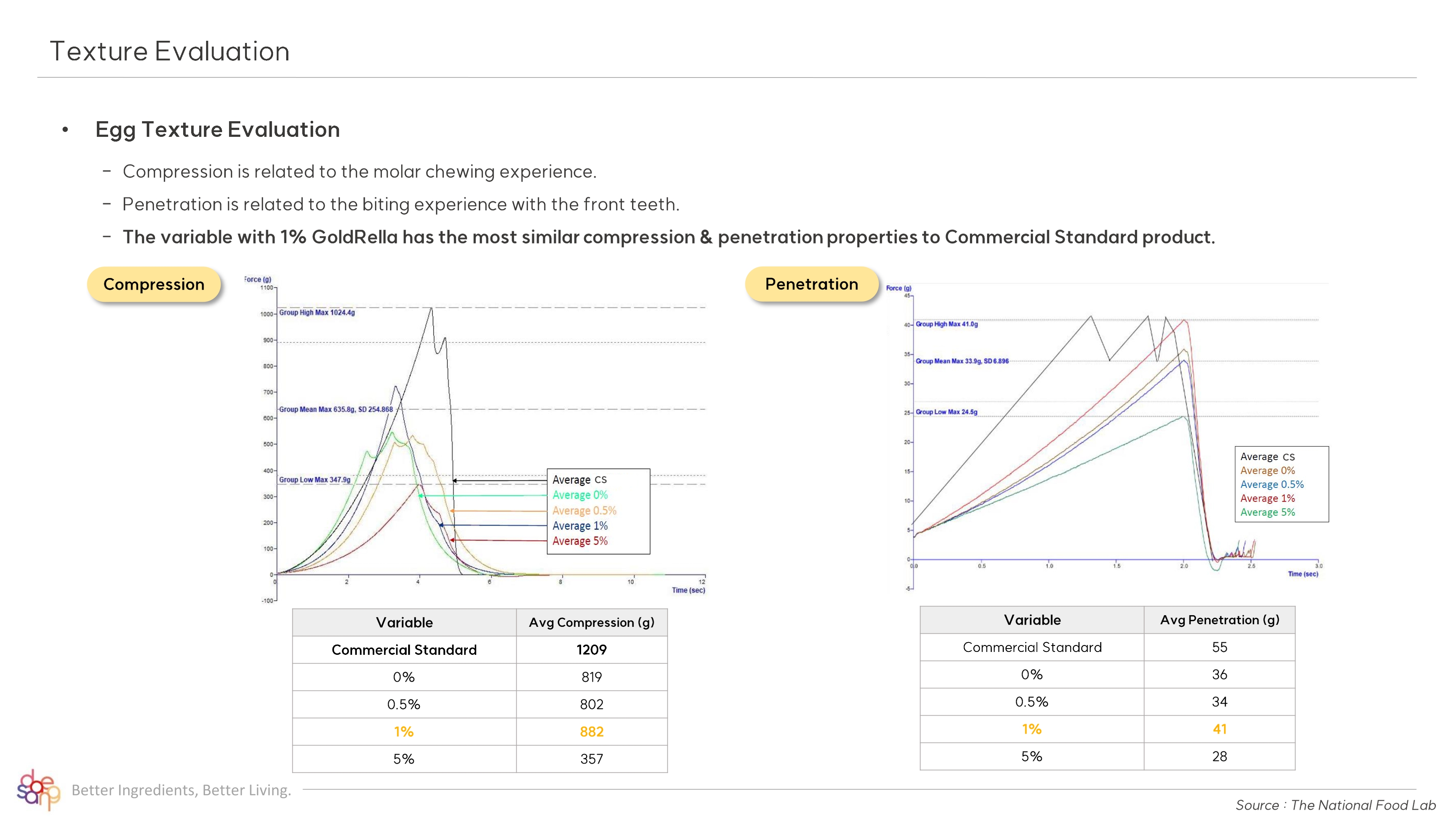Select Commercial Standard row in compression table
Image resolution: width=1456 pixels, height=819 pixels.
pos(403,650)
